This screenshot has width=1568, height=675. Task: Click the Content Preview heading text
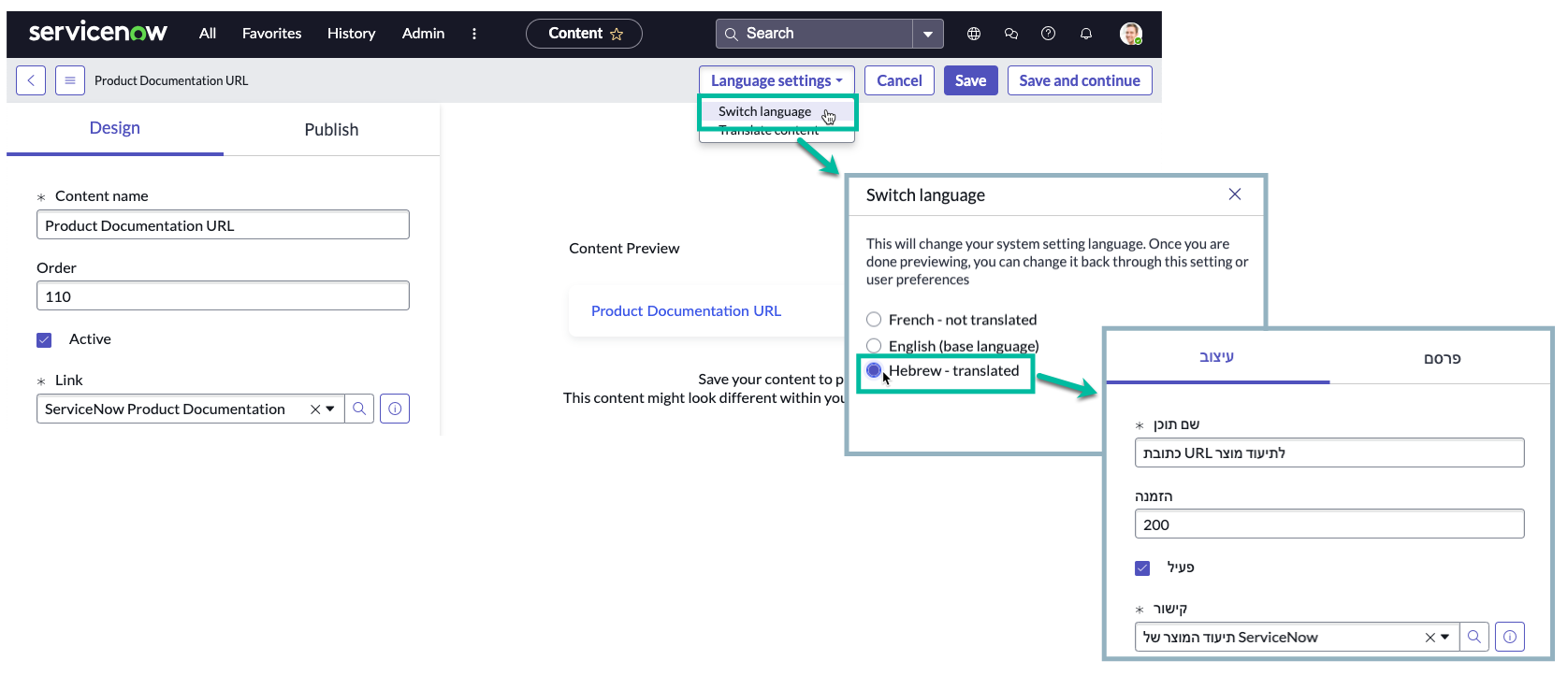coord(624,249)
